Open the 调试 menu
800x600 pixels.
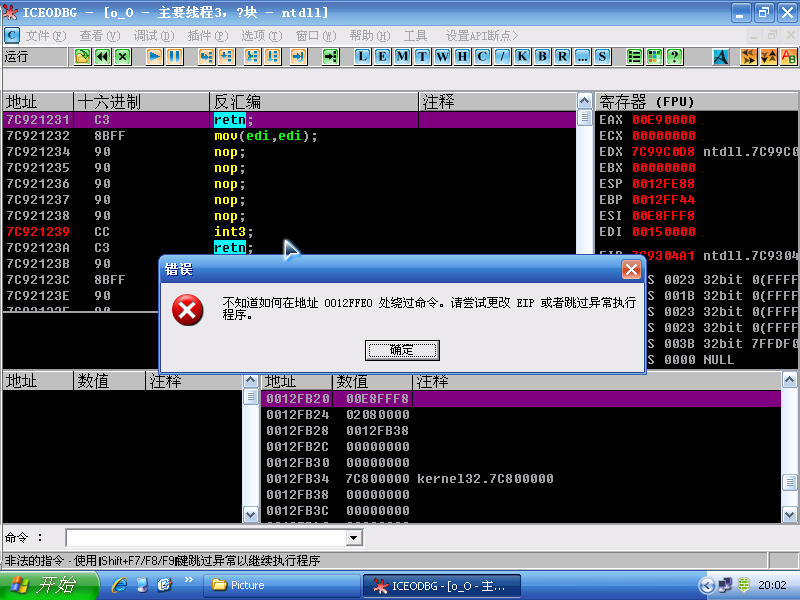pyautogui.click(x=154, y=36)
